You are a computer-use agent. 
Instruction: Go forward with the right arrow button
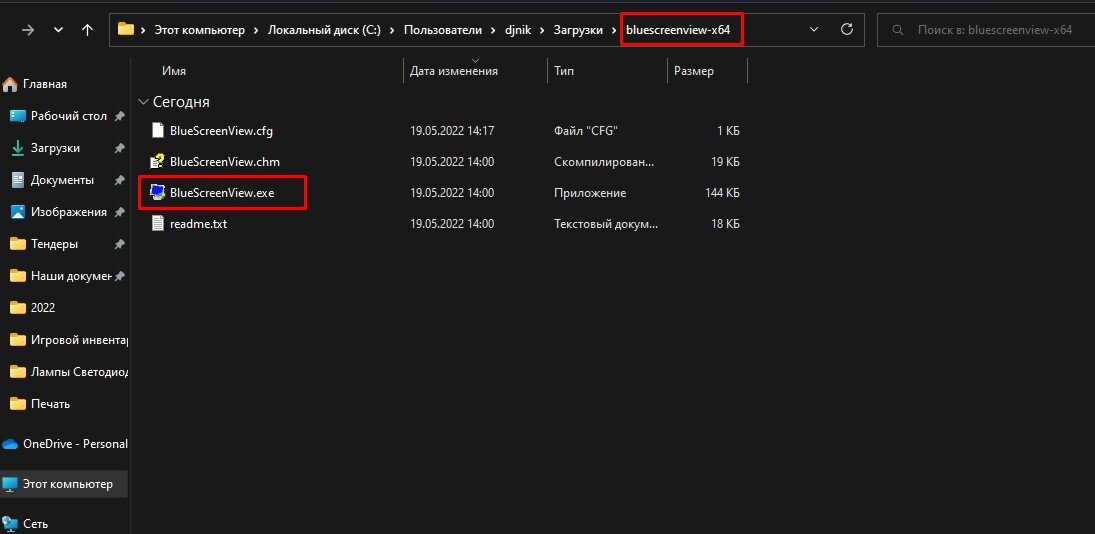pos(28,30)
